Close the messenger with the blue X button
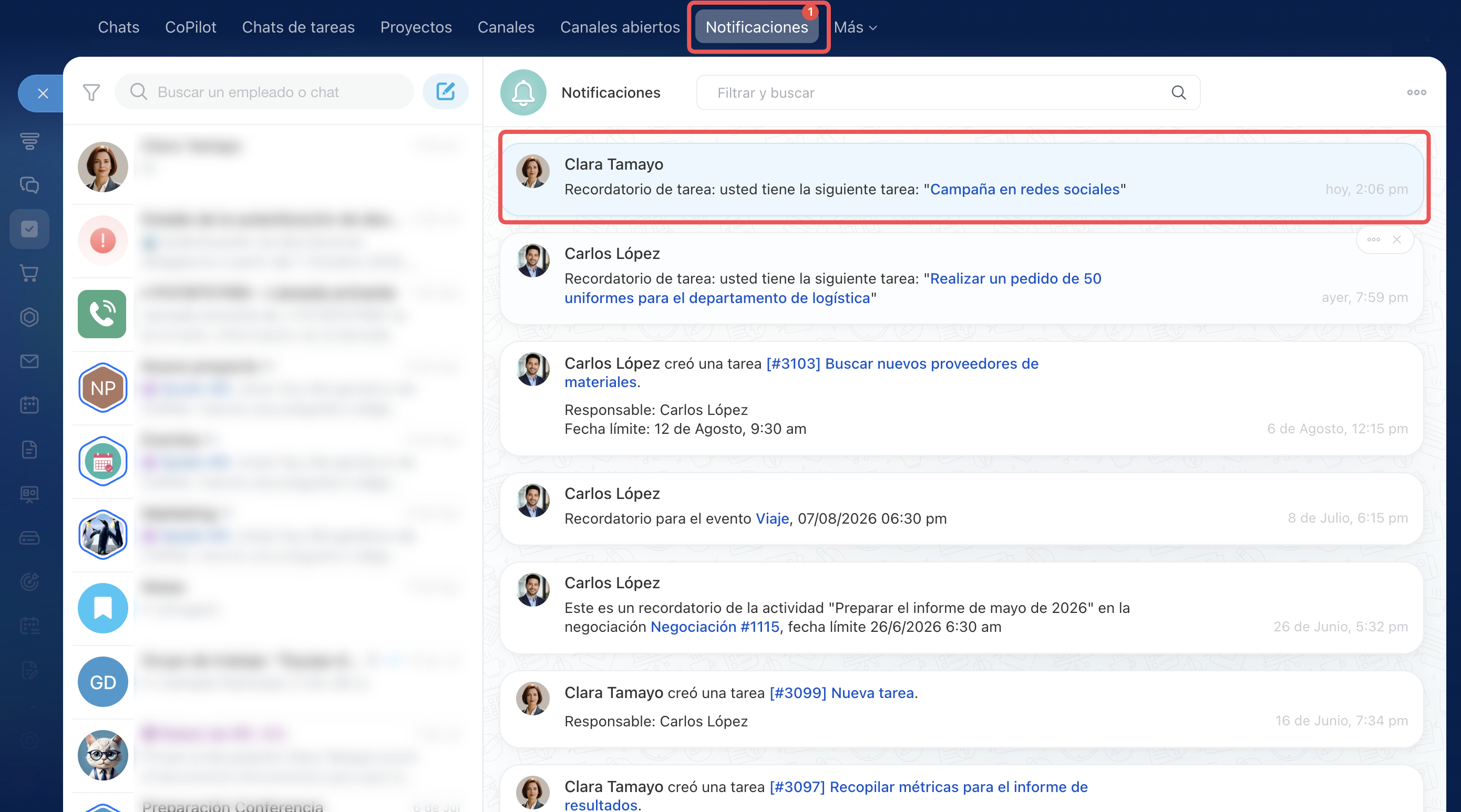The height and width of the screenshot is (812, 1461). click(x=42, y=93)
